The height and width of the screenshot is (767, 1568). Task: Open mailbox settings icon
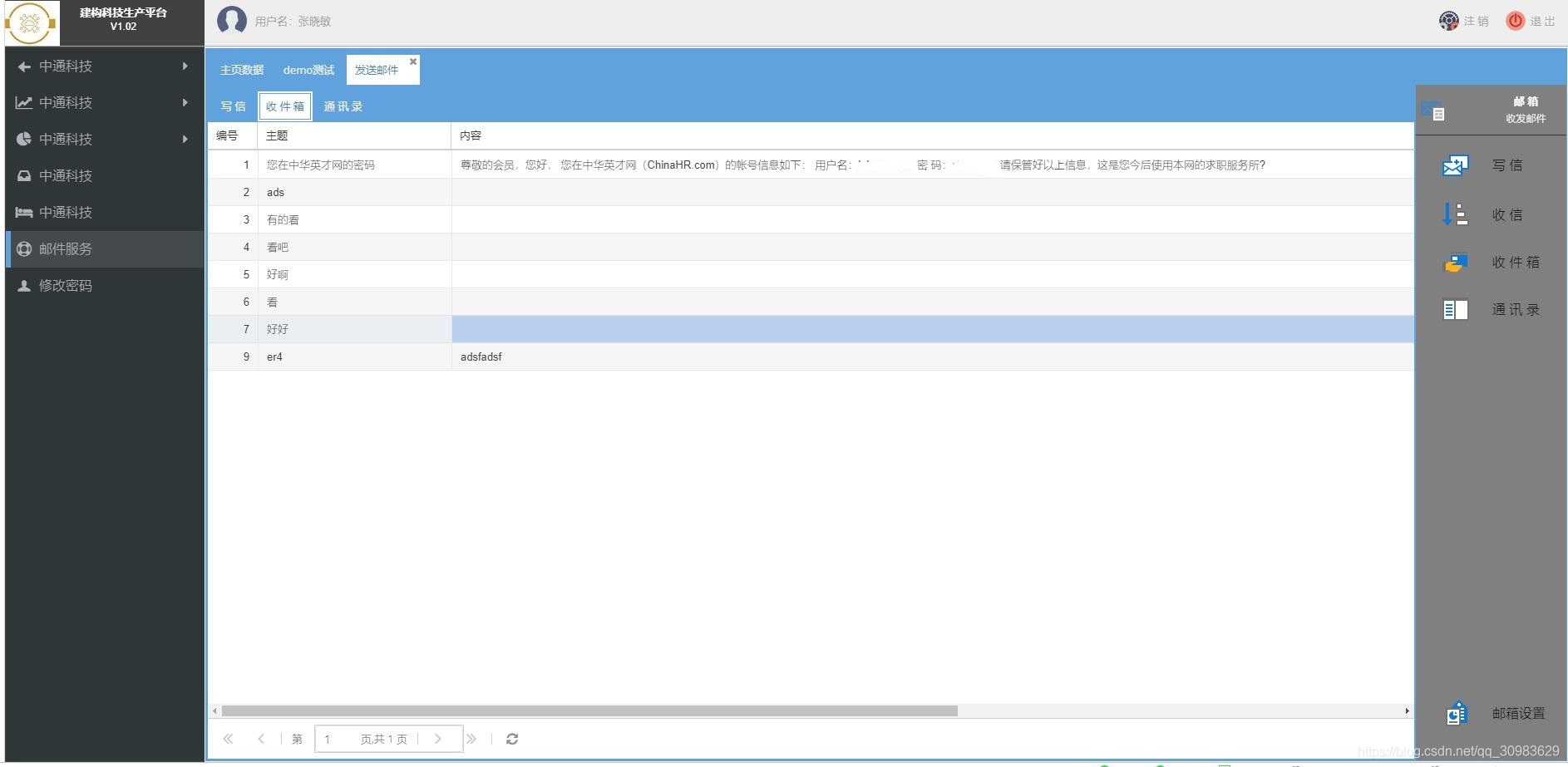point(1457,713)
